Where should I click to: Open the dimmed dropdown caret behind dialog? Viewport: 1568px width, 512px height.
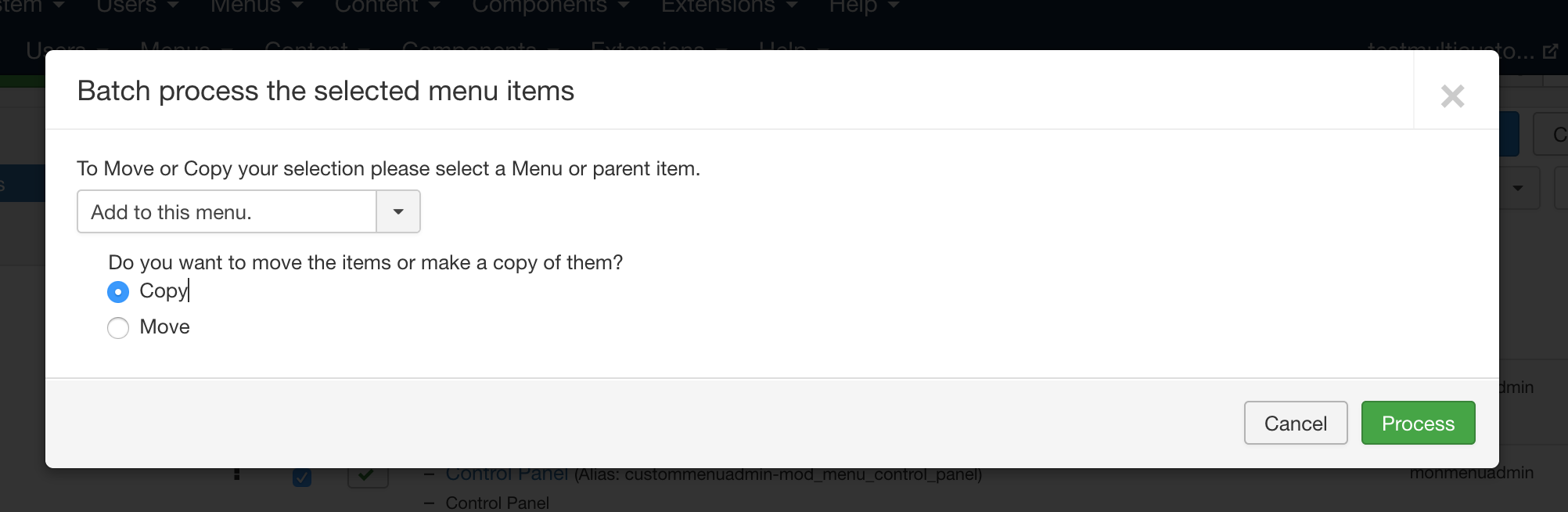click(1518, 188)
